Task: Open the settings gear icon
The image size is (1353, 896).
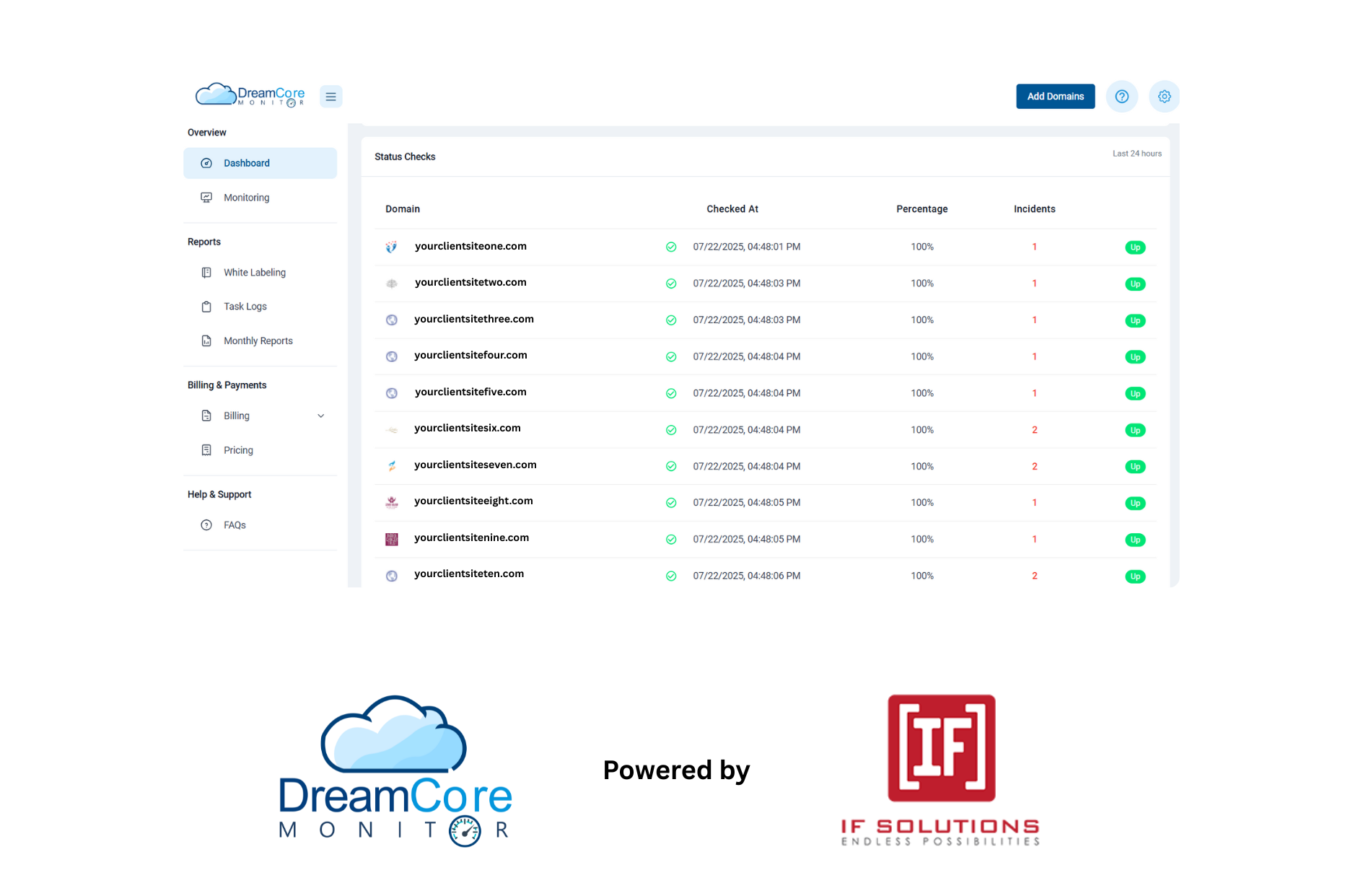Action: (1164, 97)
